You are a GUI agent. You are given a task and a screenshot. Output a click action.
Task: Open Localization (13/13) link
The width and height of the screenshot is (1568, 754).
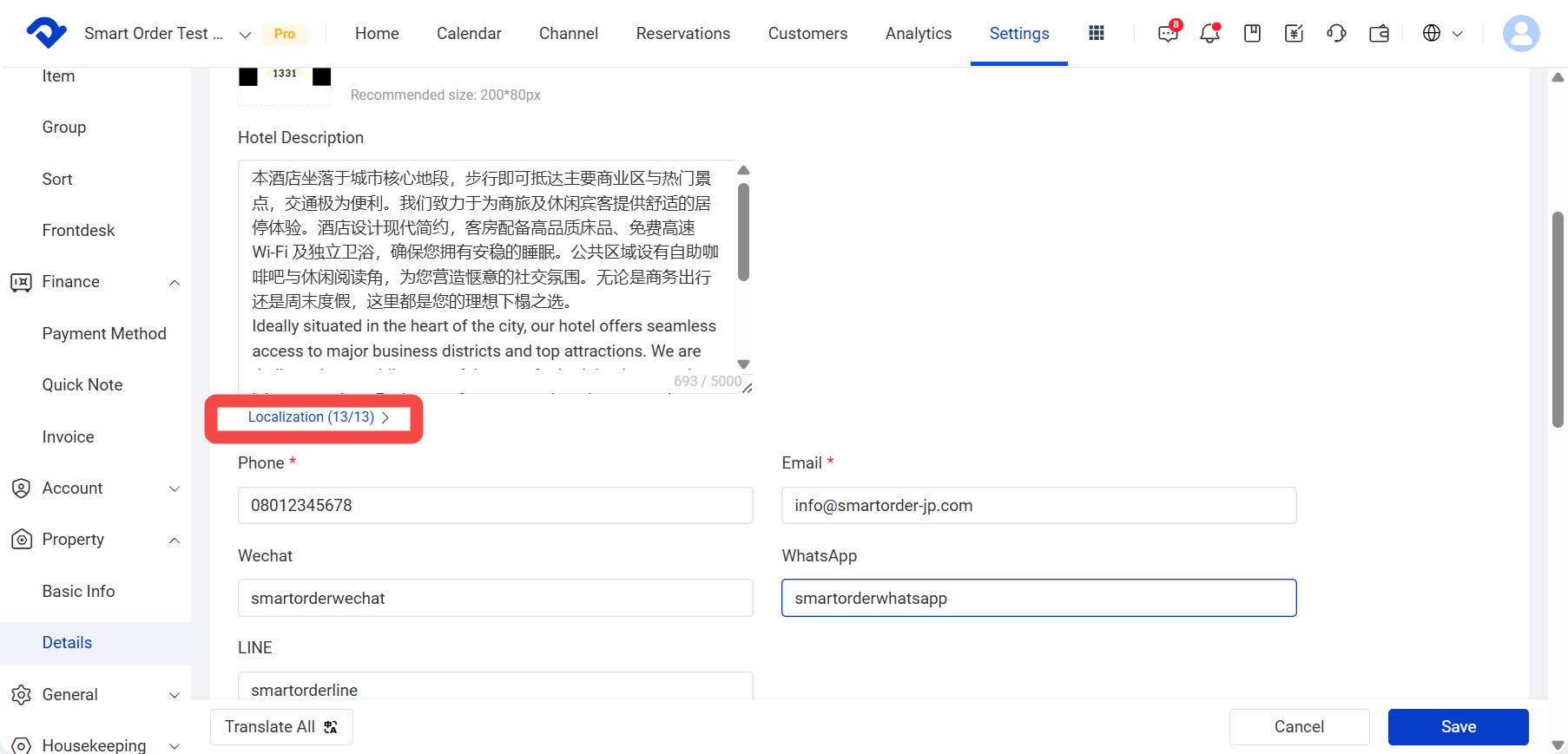coord(318,417)
